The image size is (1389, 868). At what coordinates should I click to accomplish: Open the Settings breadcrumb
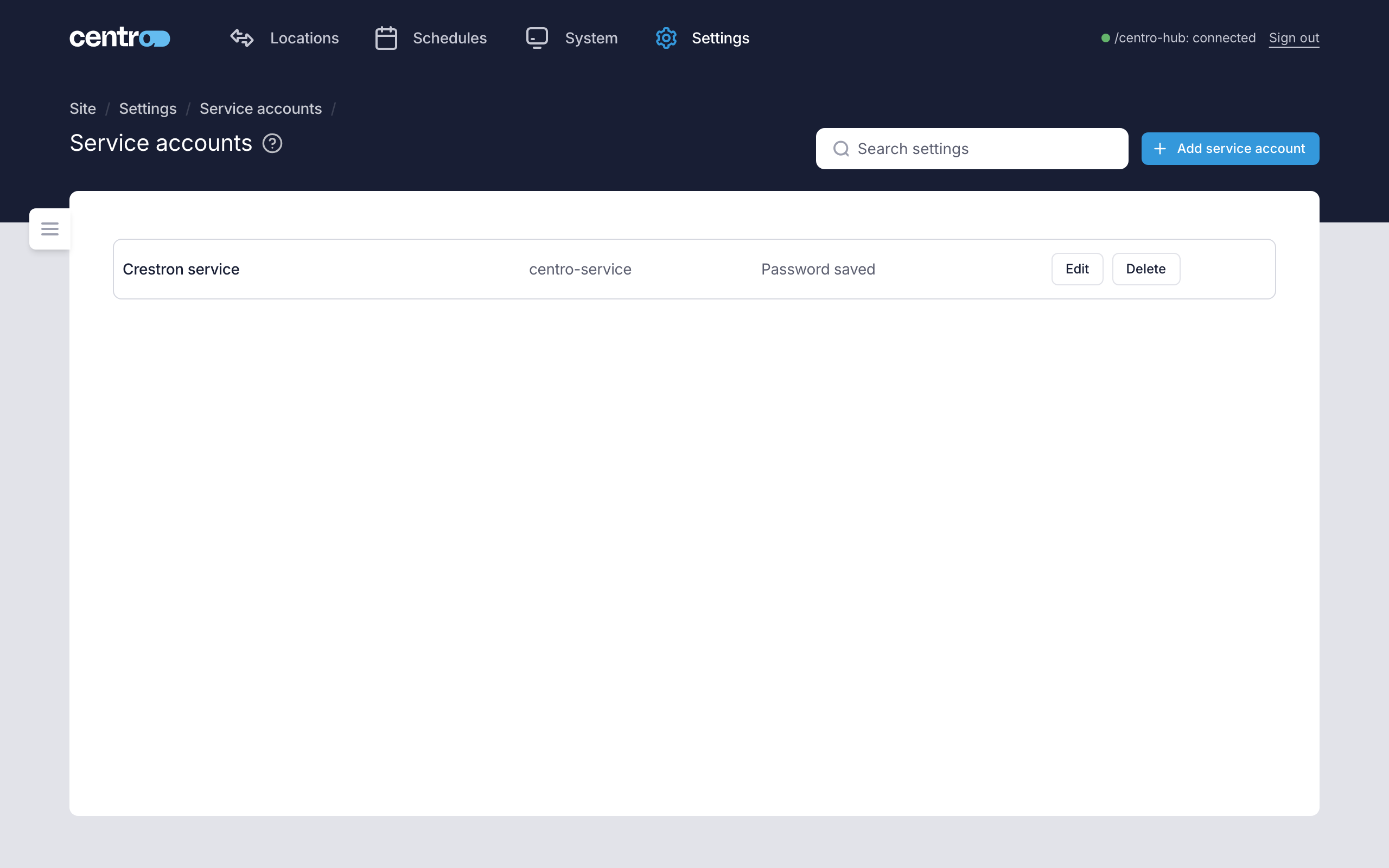[x=148, y=108]
